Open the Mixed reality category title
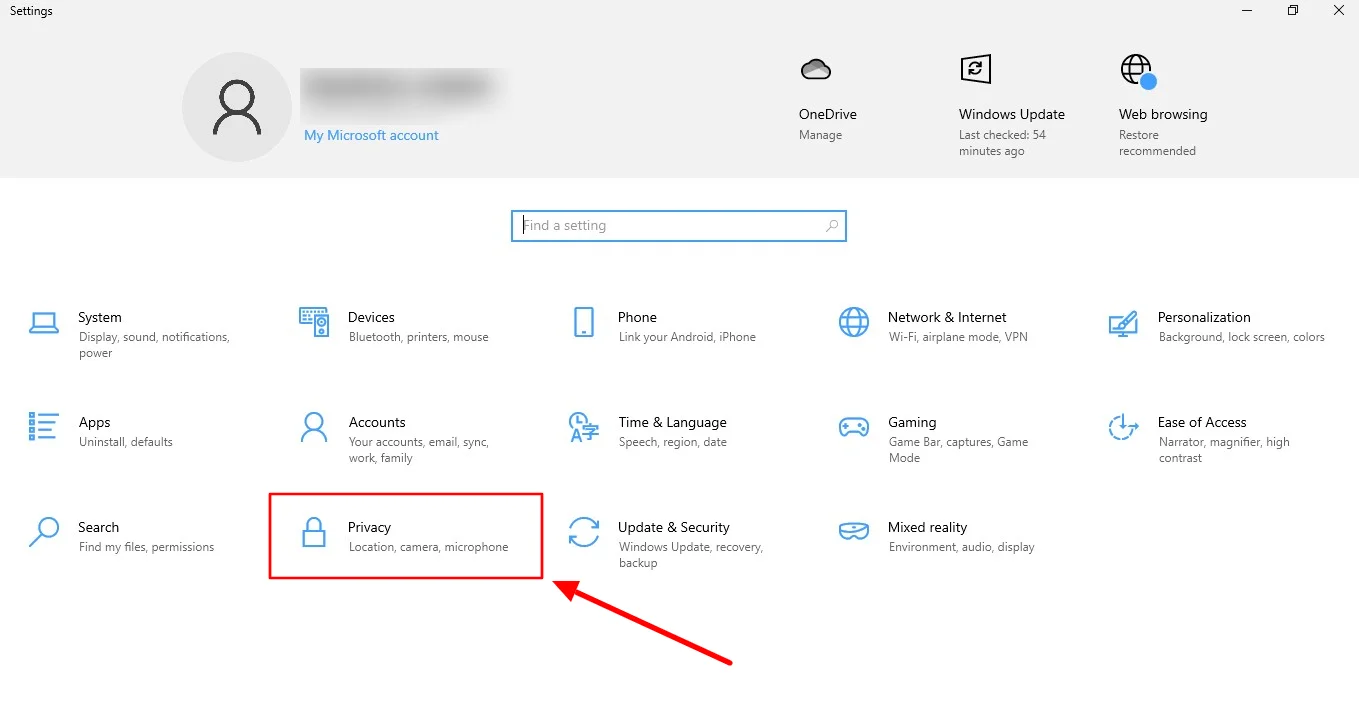Screen dimensions: 1359x722 927,527
